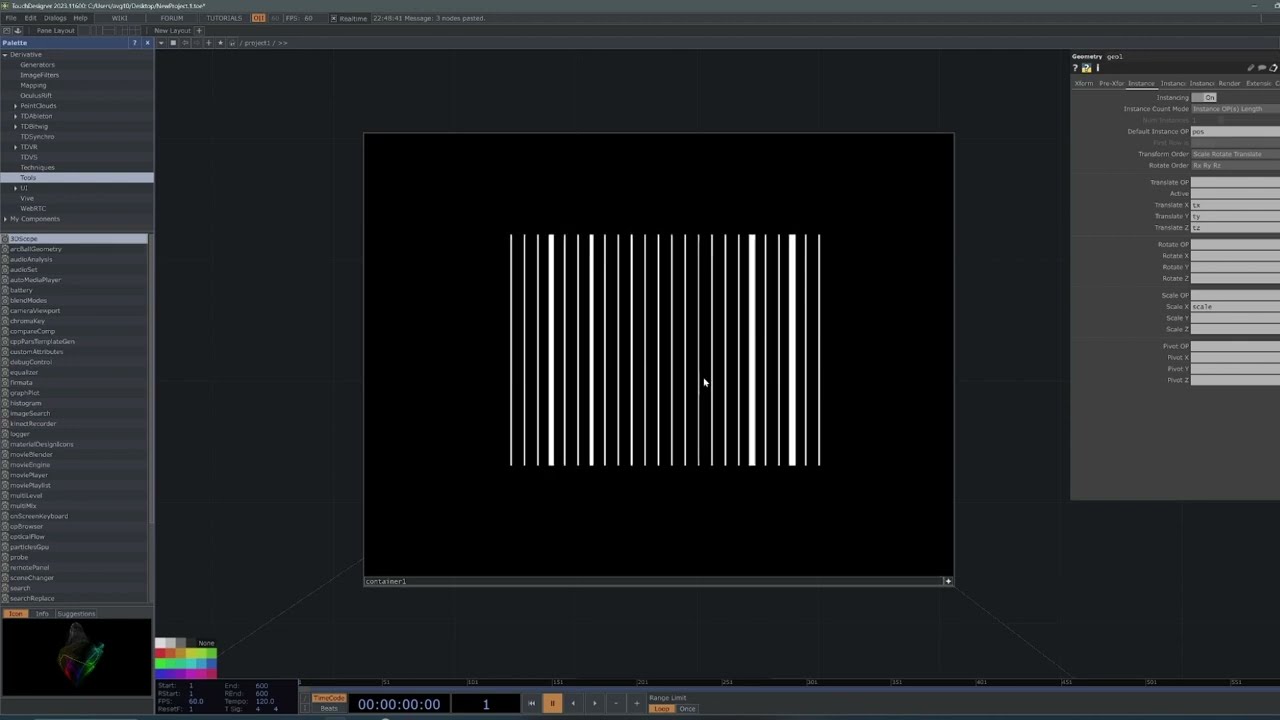1280x720 pixels.
Task: Select Generators in palette tree
Action: click(x=37, y=65)
